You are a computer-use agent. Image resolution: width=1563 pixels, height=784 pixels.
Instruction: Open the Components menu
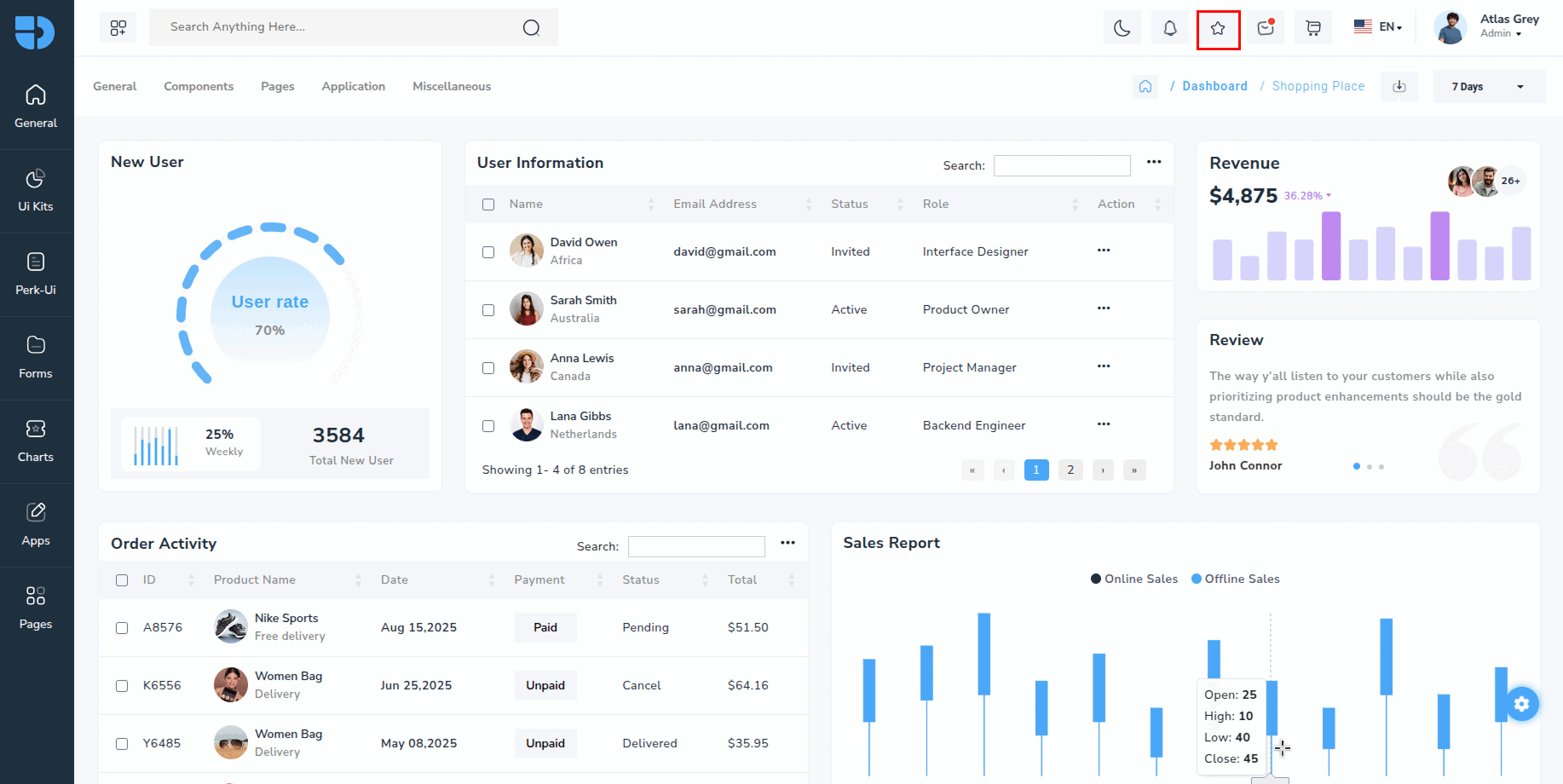pos(199,86)
